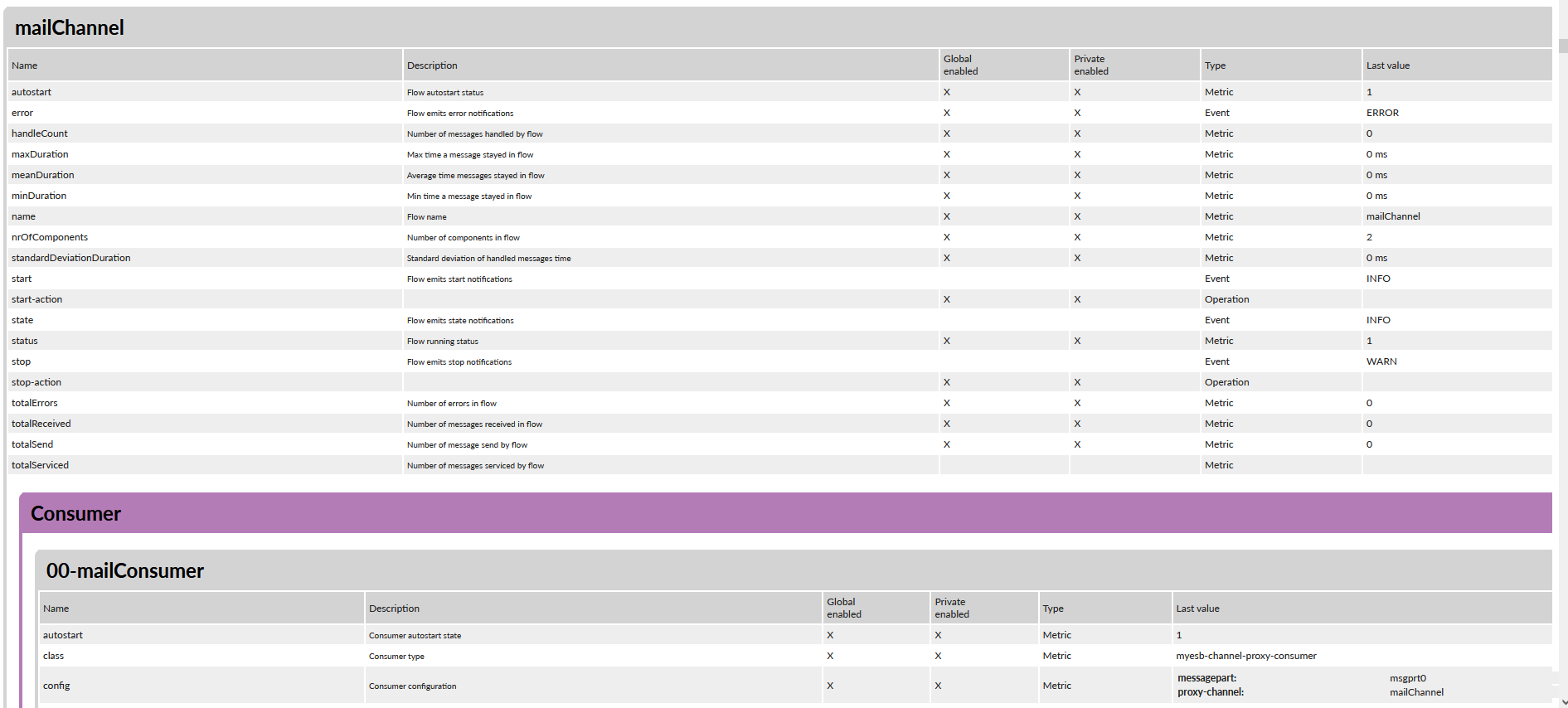Viewport: 1568px width, 708px height.
Task: Select the Type column header in mailConsumer table
Action: tap(1053, 609)
